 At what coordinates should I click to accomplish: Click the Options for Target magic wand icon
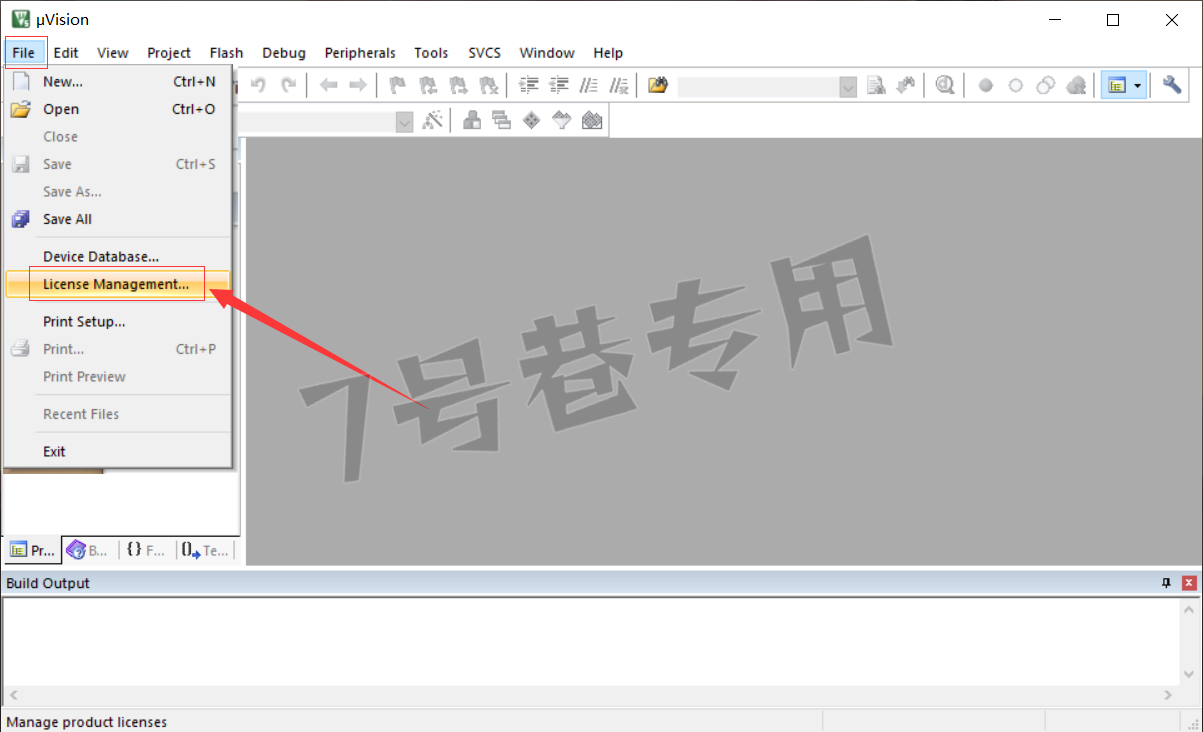[433, 121]
